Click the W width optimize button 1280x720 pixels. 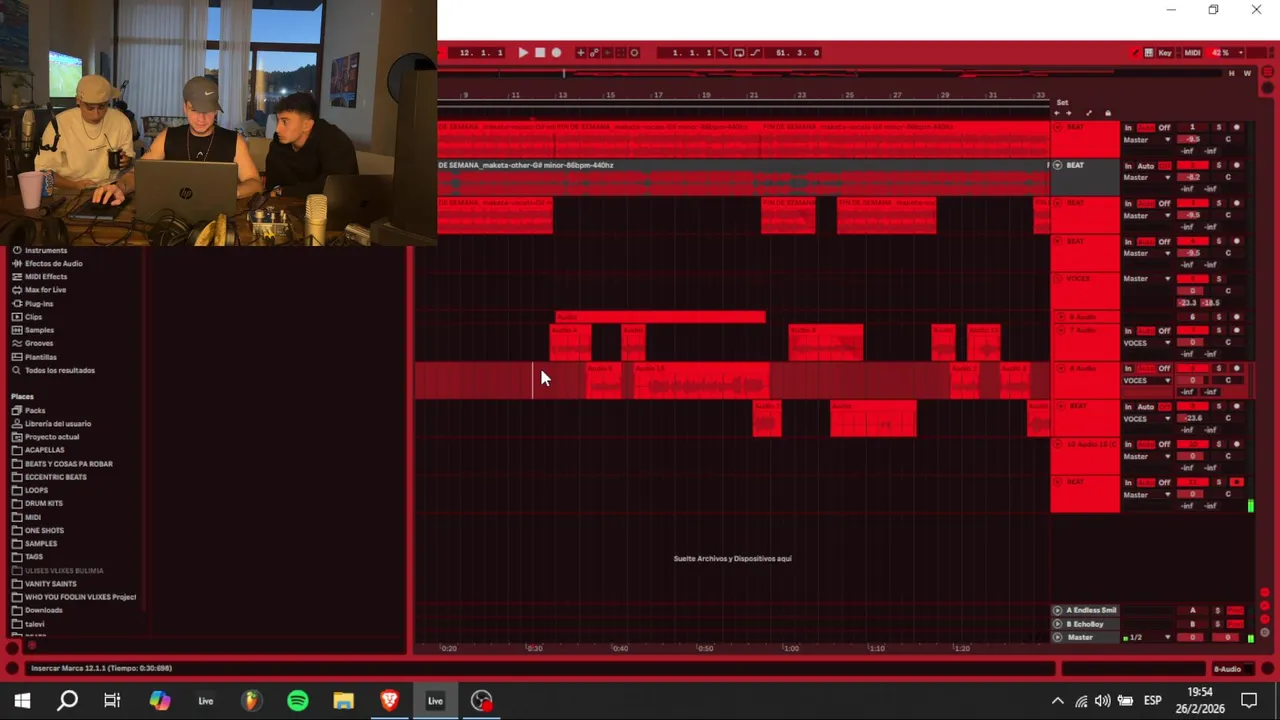(1247, 73)
